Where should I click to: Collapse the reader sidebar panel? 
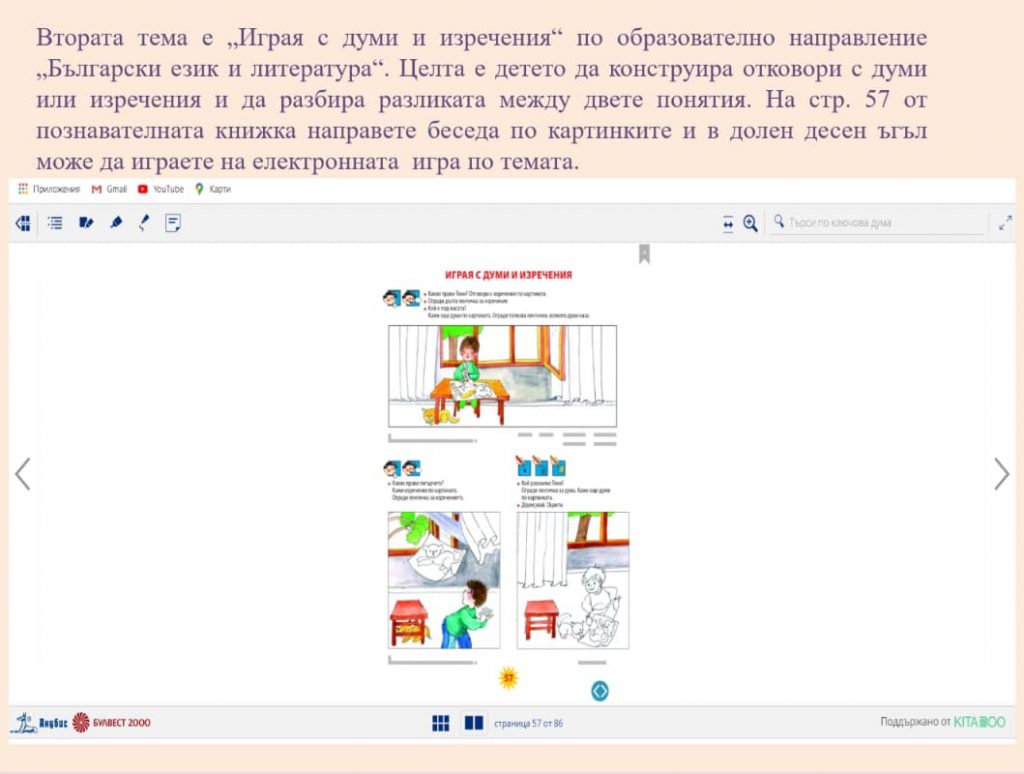[x=23, y=223]
